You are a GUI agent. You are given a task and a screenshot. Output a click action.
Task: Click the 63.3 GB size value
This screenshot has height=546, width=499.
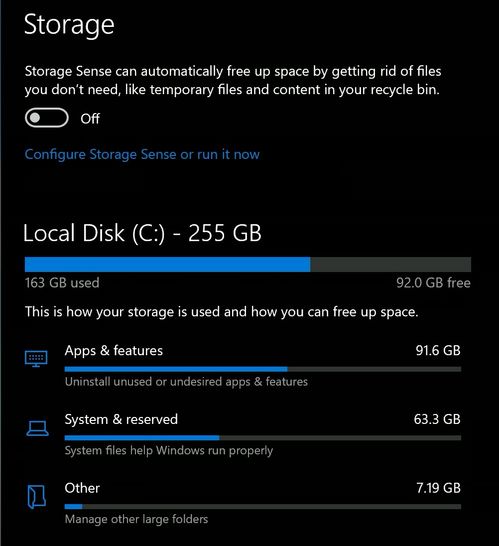437,419
